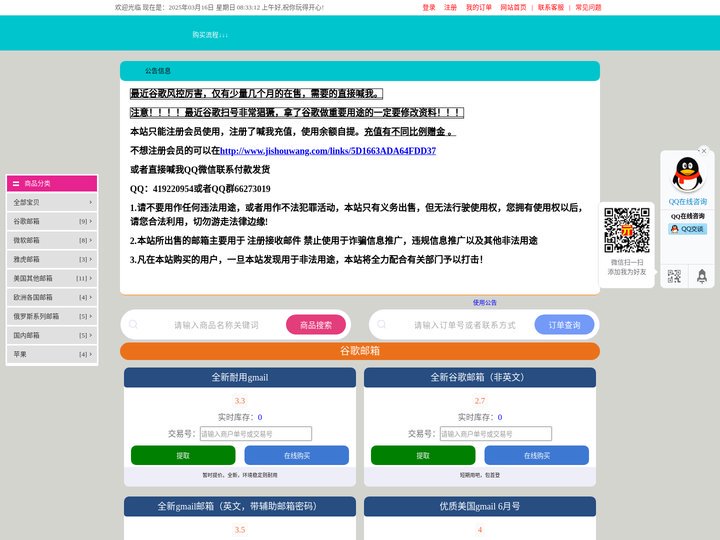Expand the 俄罗斯系列邮箱 category
The image size is (720, 540).
(x=52, y=316)
